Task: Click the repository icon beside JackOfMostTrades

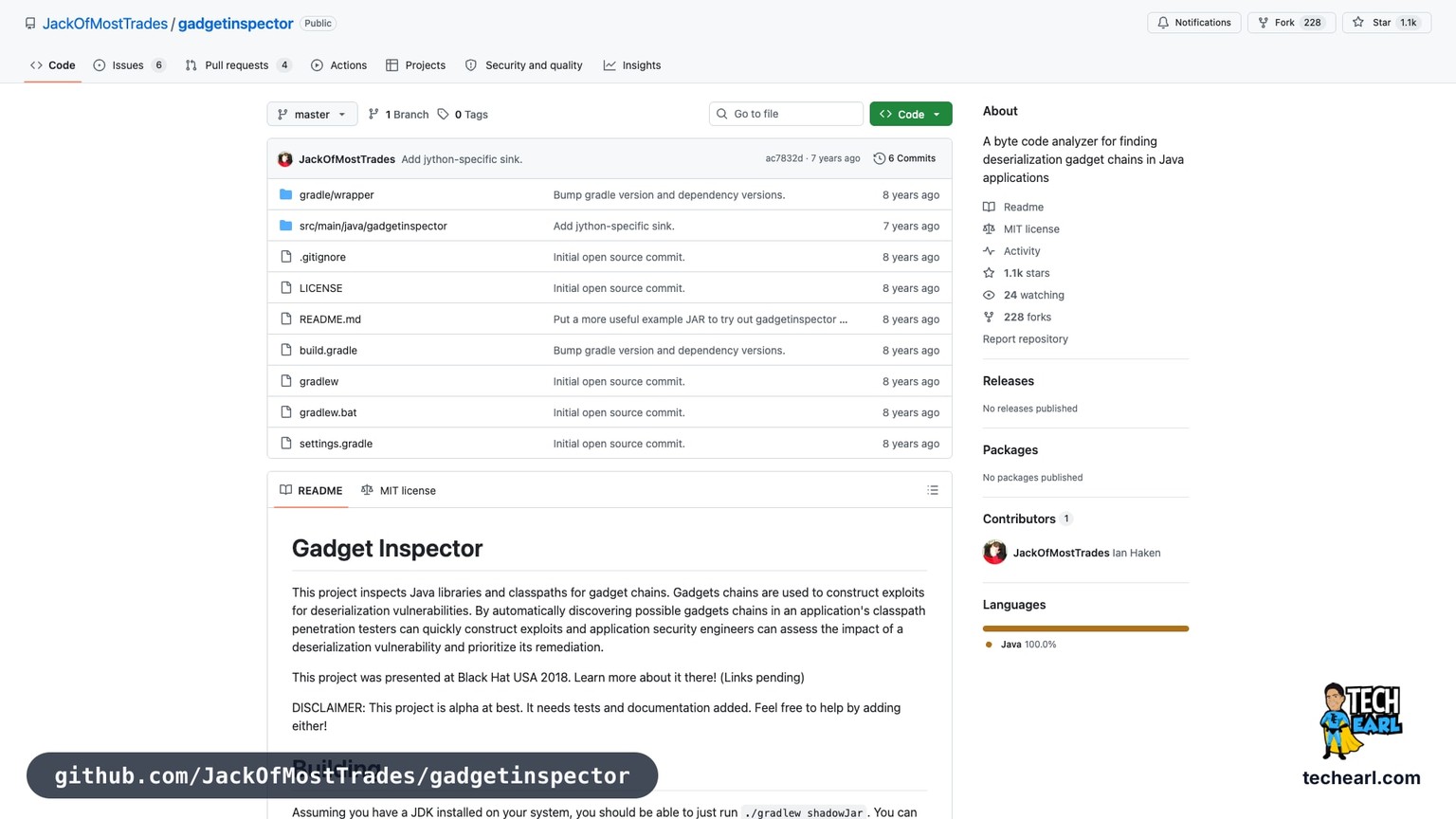Action: (30, 23)
